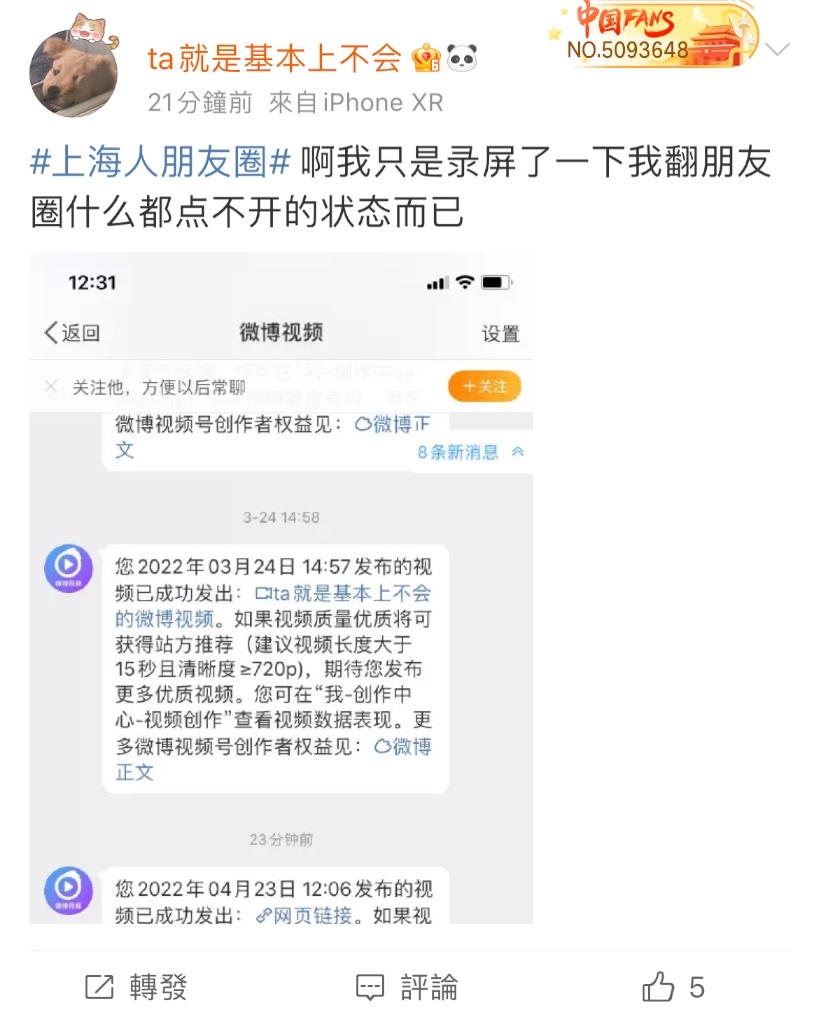
Task: Tap the panda badge icon
Action: pyautogui.click(x=462, y=59)
